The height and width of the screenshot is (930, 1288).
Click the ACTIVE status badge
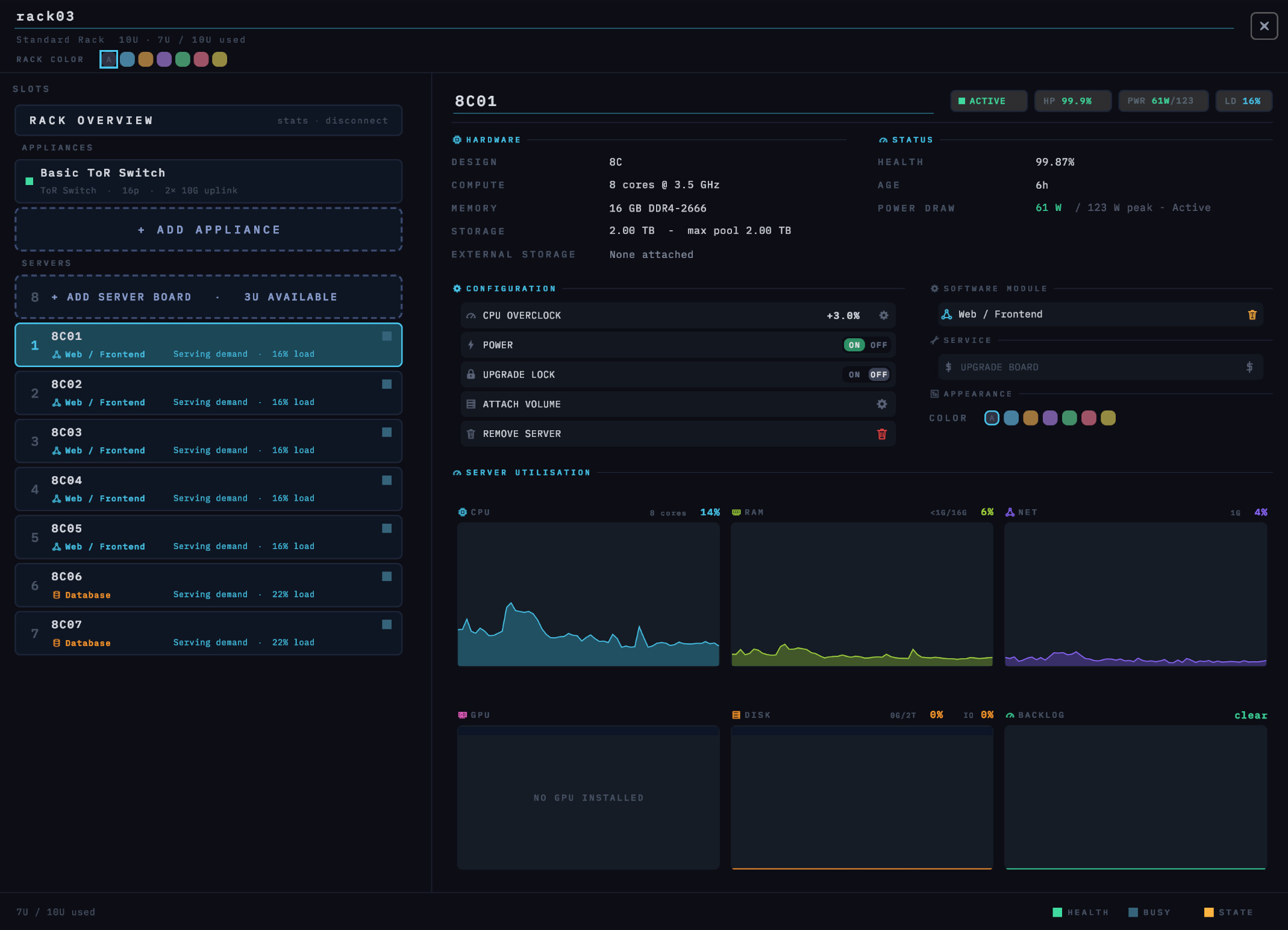tap(989, 101)
